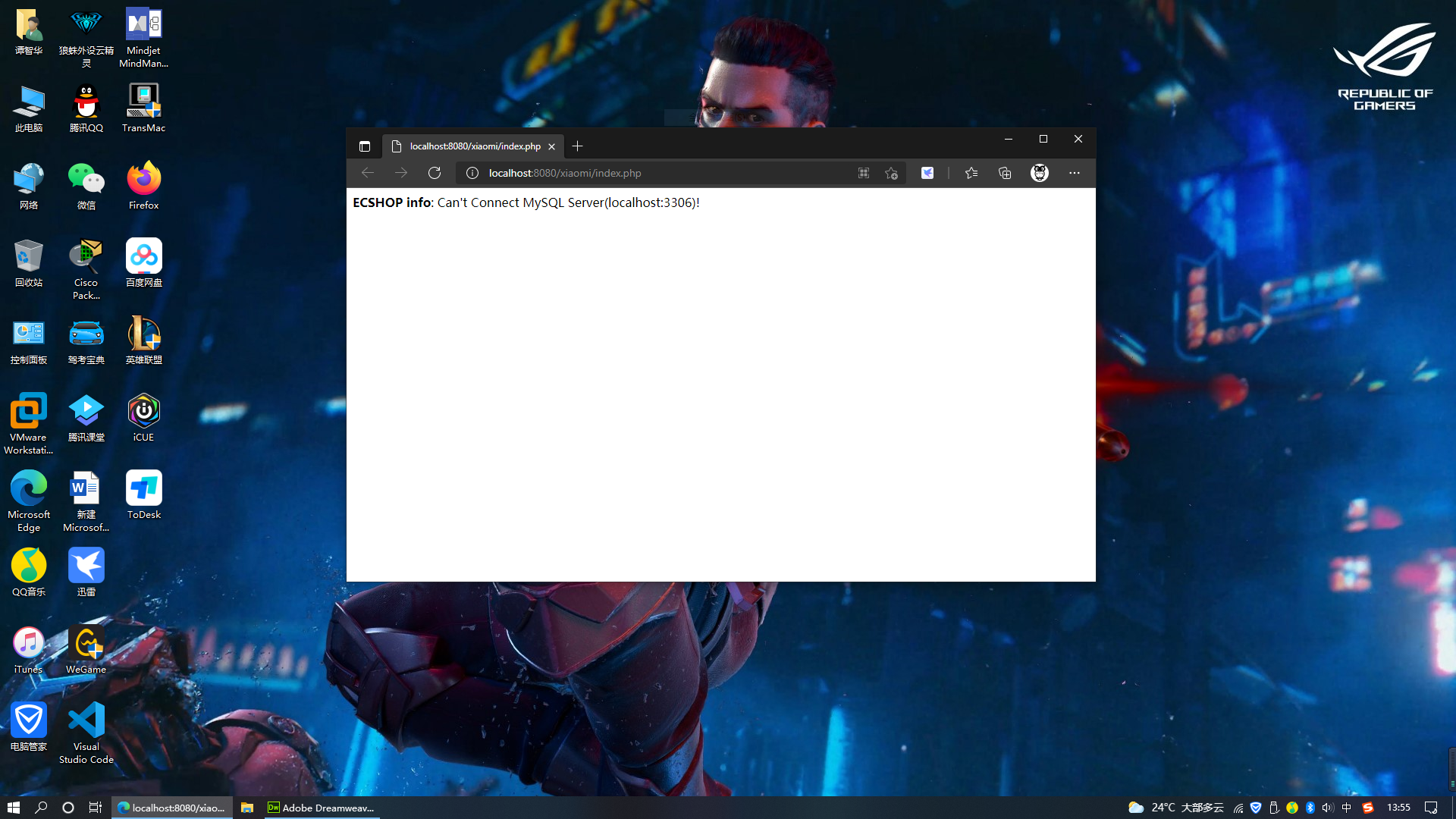Image resolution: width=1456 pixels, height=819 pixels.
Task: Open the Collections icon in Edge toolbar
Action: 1005,173
